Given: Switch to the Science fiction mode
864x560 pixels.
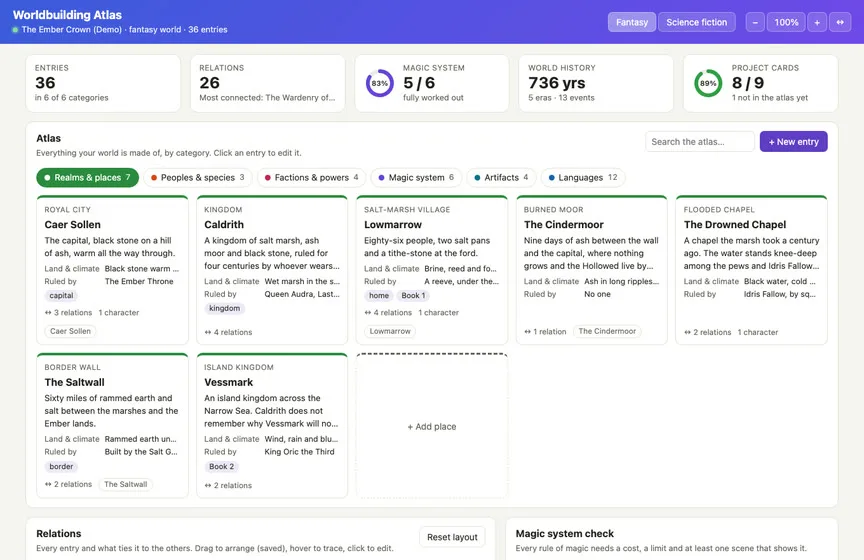Looking at the screenshot, I should pyautogui.click(x=696, y=22).
